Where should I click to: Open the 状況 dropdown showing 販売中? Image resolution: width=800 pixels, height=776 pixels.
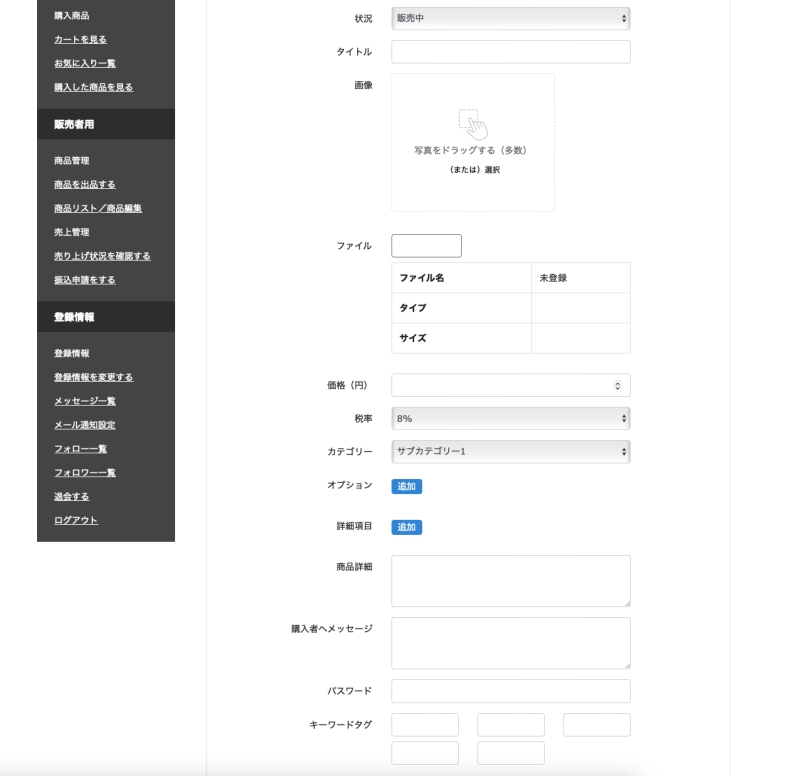(x=511, y=18)
